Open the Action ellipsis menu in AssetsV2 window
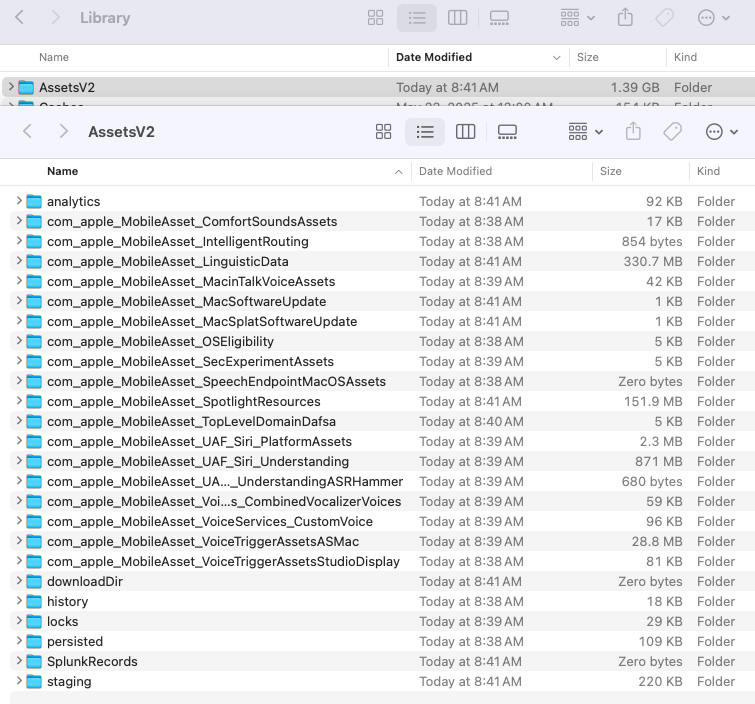The width and height of the screenshot is (755, 704). [721, 131]
